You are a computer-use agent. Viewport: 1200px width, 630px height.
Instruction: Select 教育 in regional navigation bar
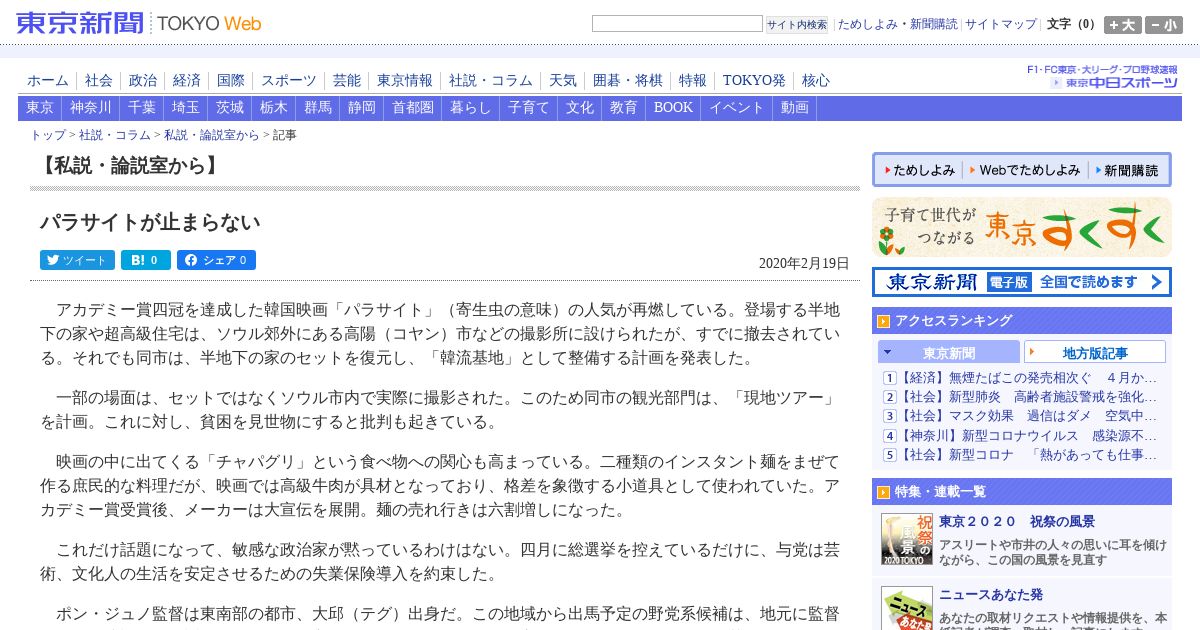point(624,108)
